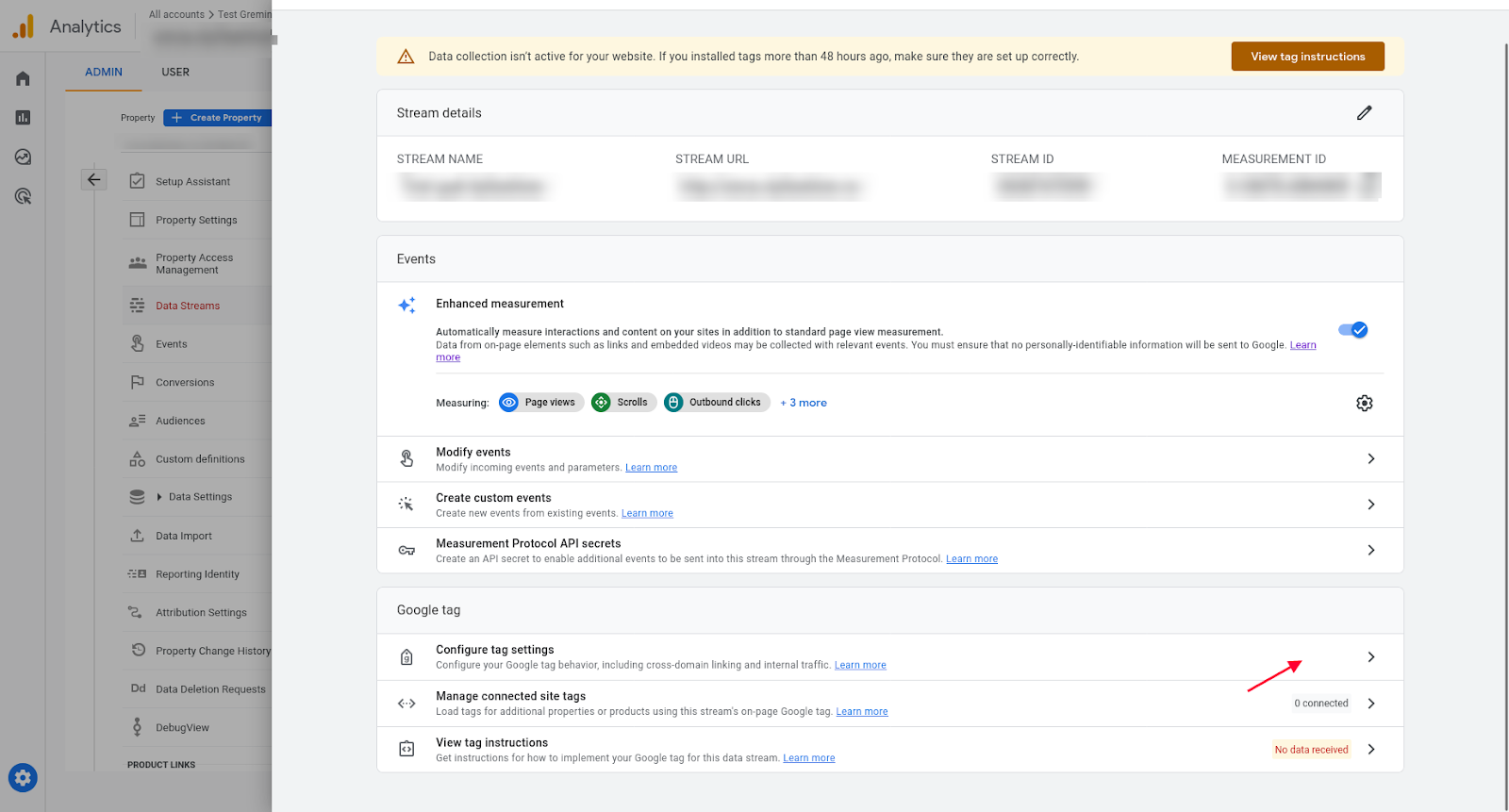
Task: Click the Data Streams icon in sidebar
Action: point(137,306)
